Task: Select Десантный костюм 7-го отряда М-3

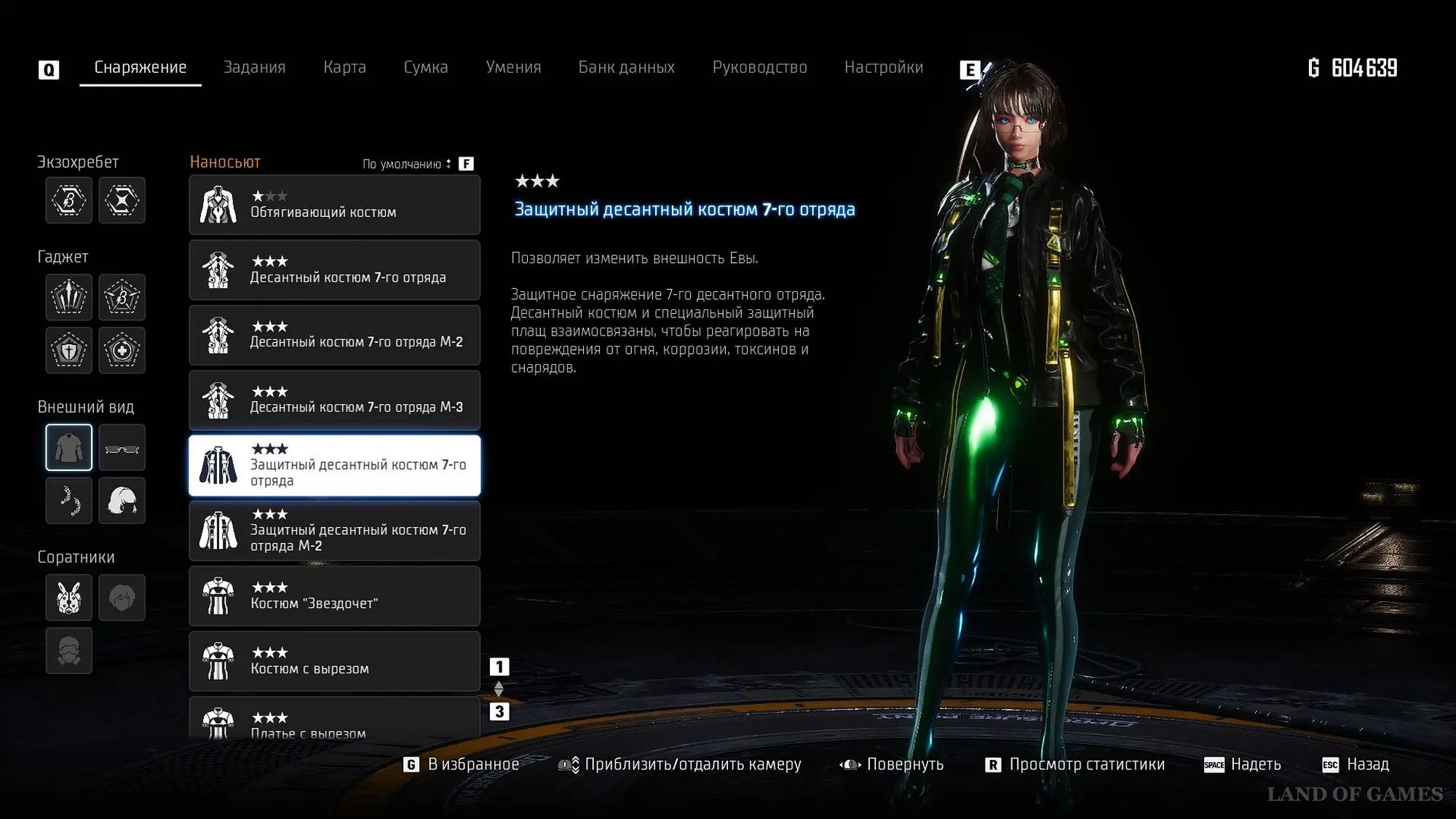Action: click(x=335, y=400)
